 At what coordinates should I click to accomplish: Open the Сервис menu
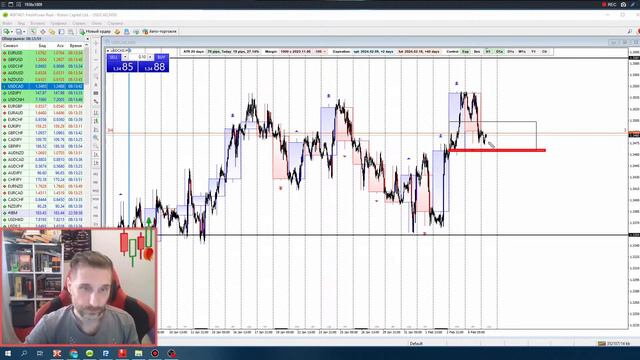[x=79, y=23]
